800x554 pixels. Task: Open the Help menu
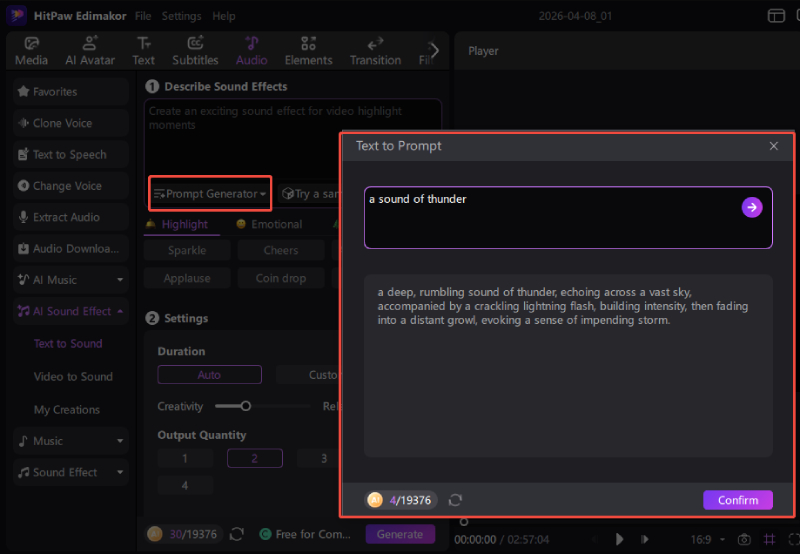pyautogui.click(x=223, y=16)
